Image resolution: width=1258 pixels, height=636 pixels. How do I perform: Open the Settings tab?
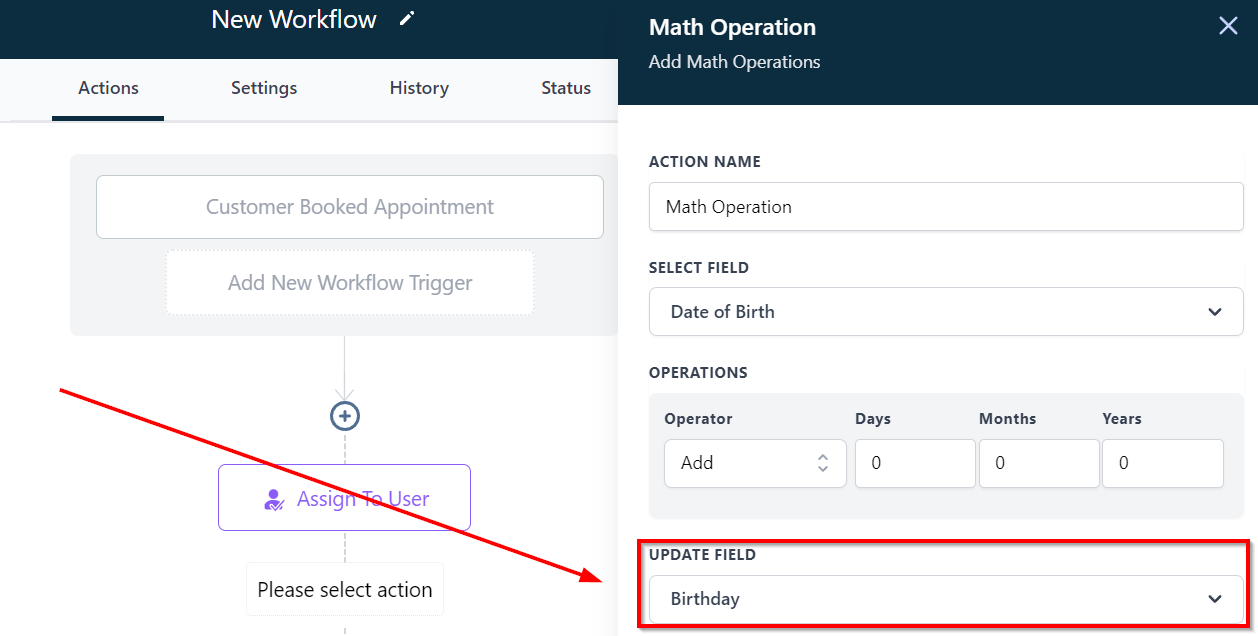264,88
